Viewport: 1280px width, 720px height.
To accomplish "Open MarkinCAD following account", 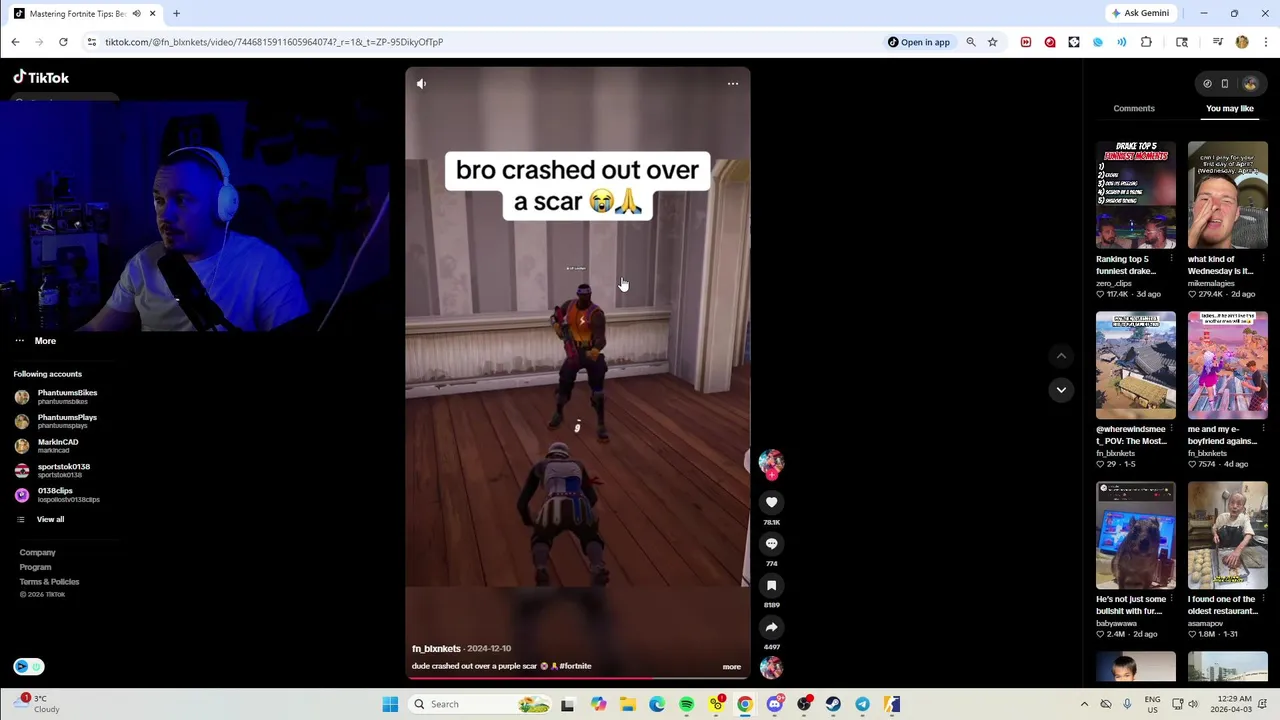I will click(x=47, y=446).
